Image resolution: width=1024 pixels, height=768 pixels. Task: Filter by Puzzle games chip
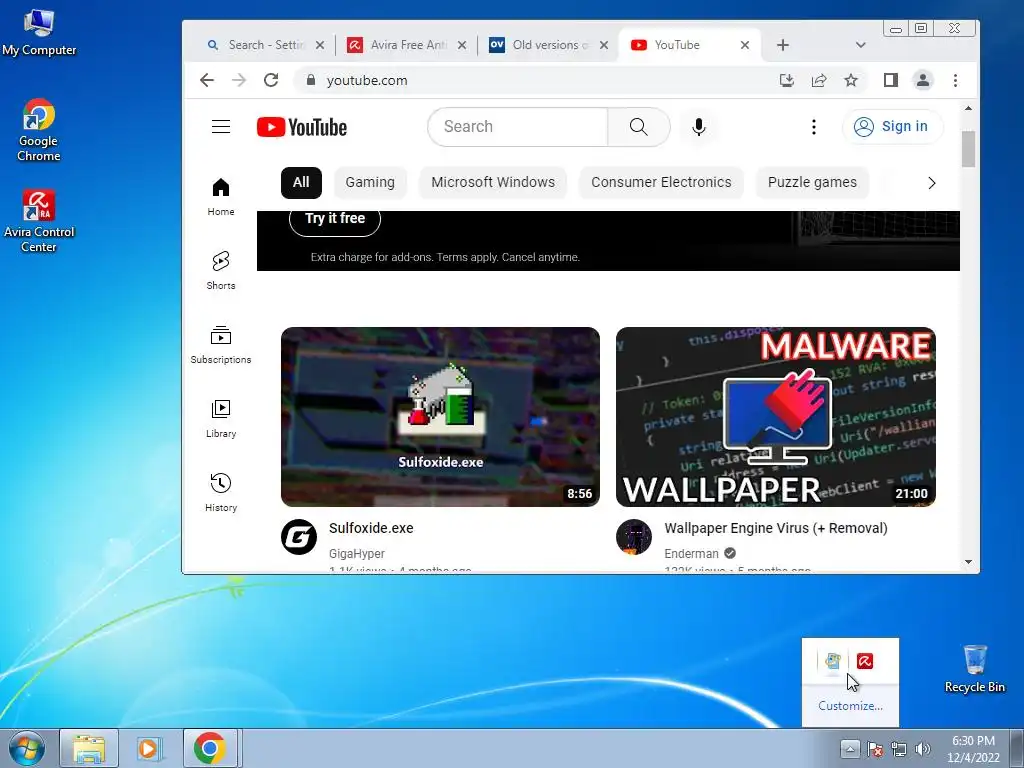click(x=812, y=182)
